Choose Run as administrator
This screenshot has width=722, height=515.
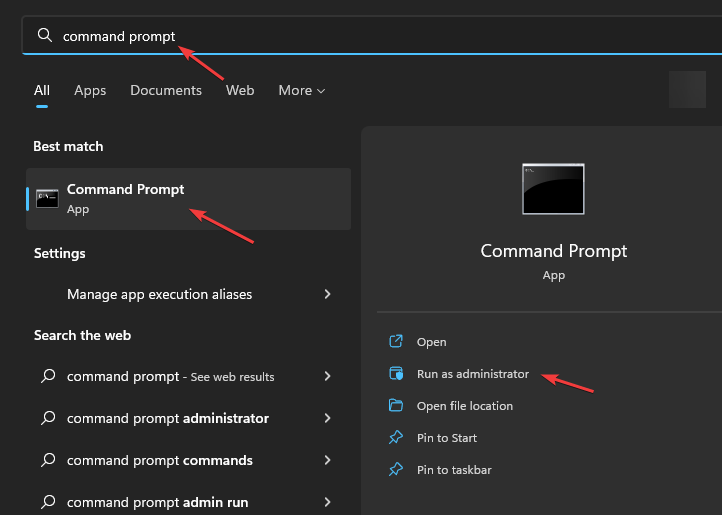[473, 374]
